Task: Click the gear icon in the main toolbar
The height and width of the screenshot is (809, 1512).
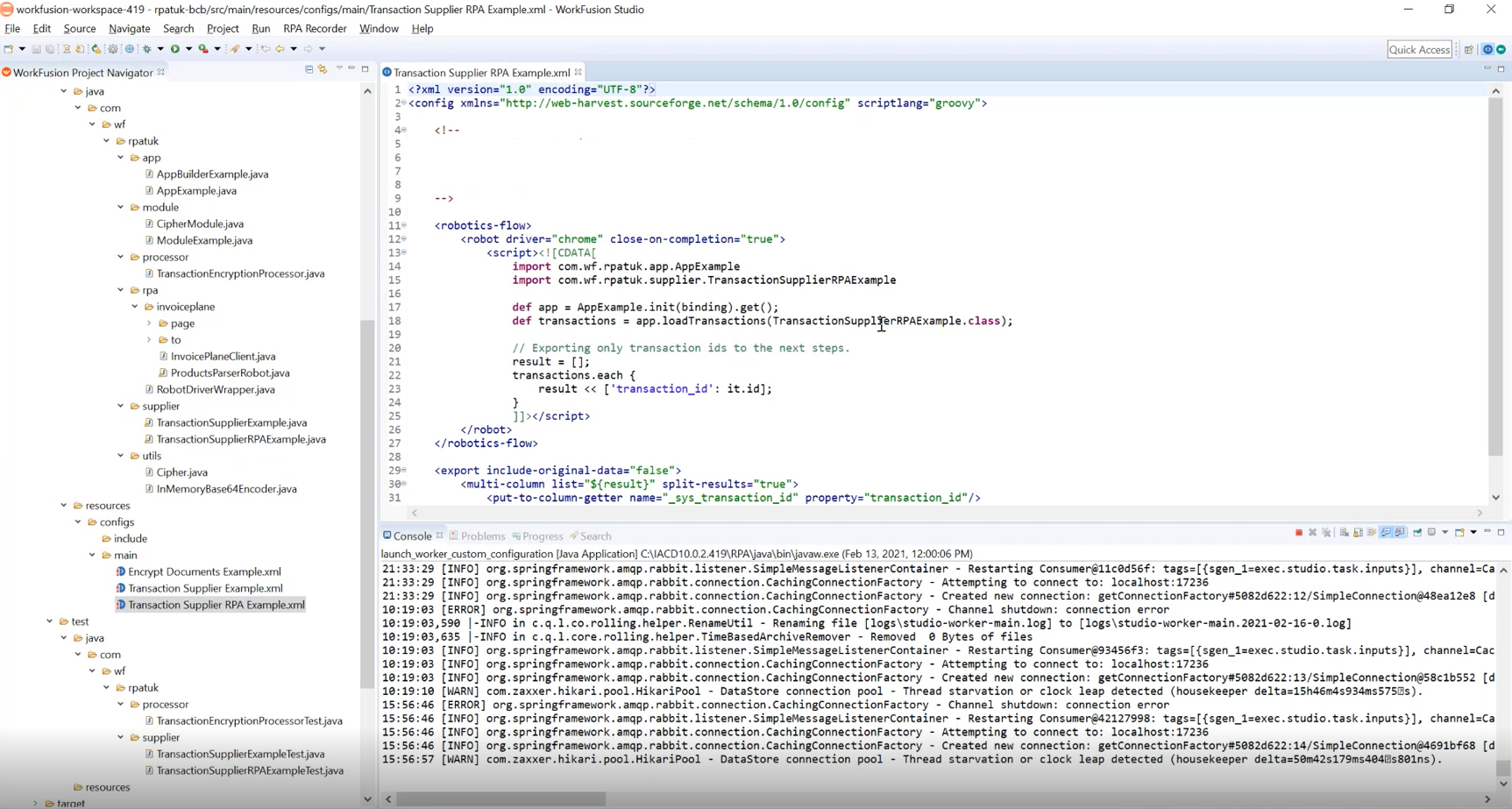Action: [x=112, y=49]
